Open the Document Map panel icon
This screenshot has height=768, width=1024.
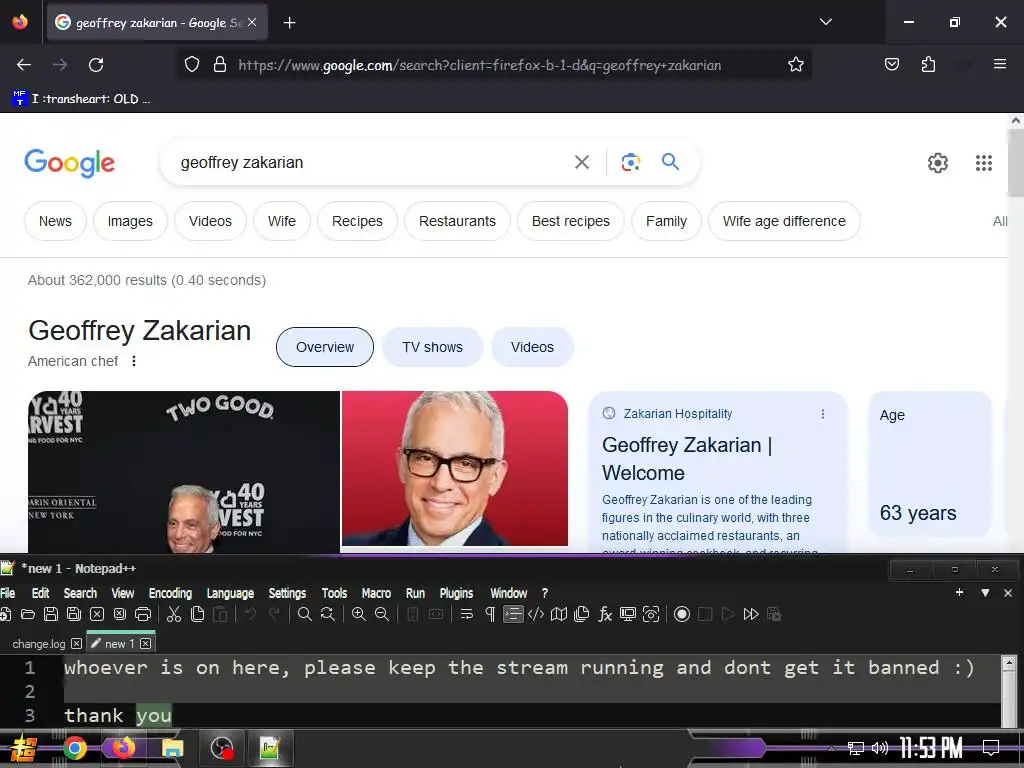[558, 614]
